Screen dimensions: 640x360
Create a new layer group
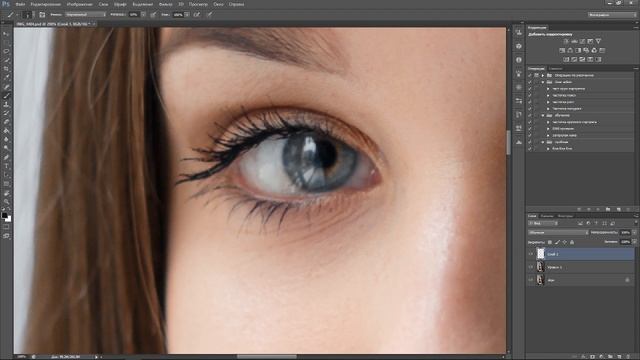[x=610, y=356]
